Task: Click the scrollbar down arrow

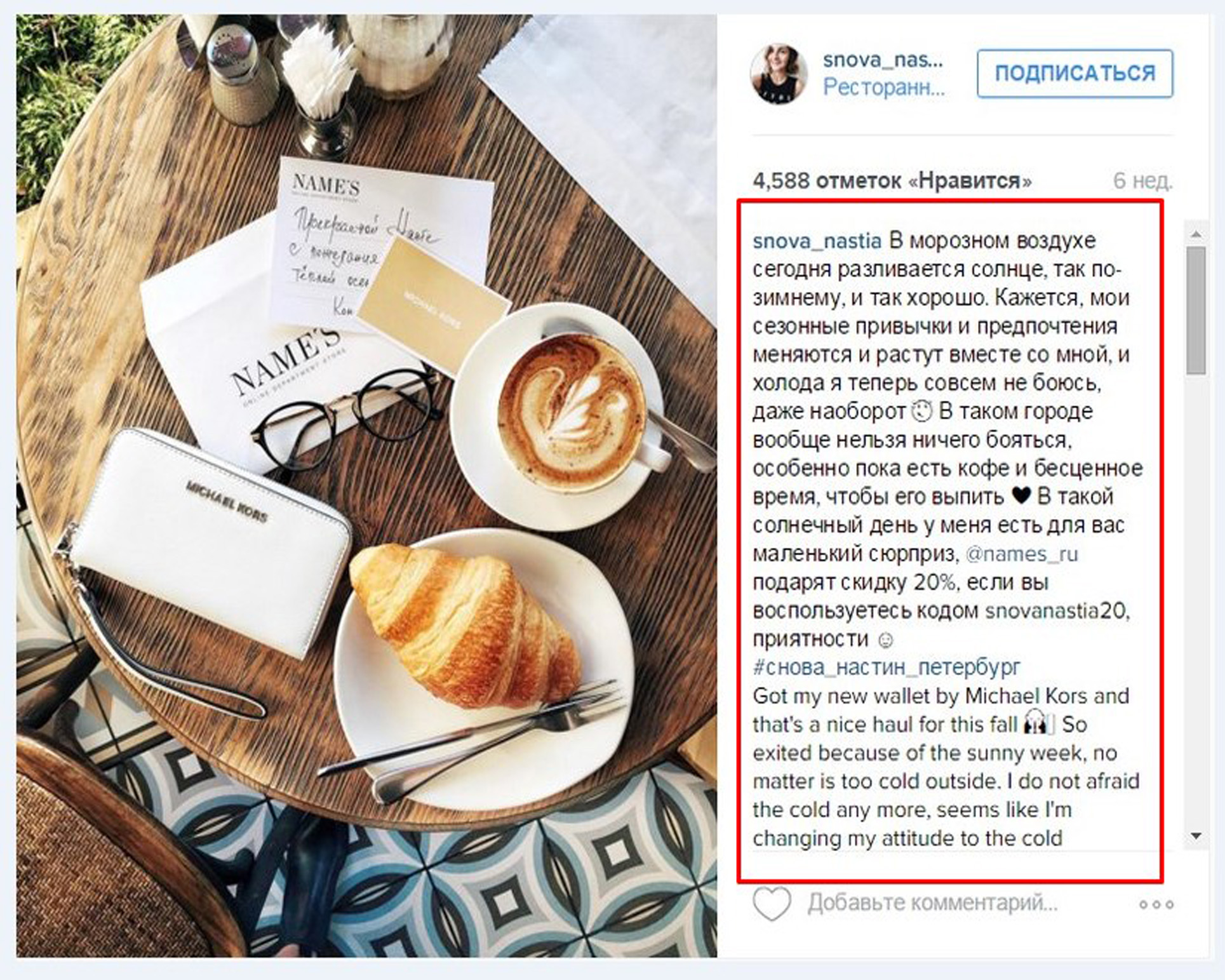Action: tap(1196, 836)
